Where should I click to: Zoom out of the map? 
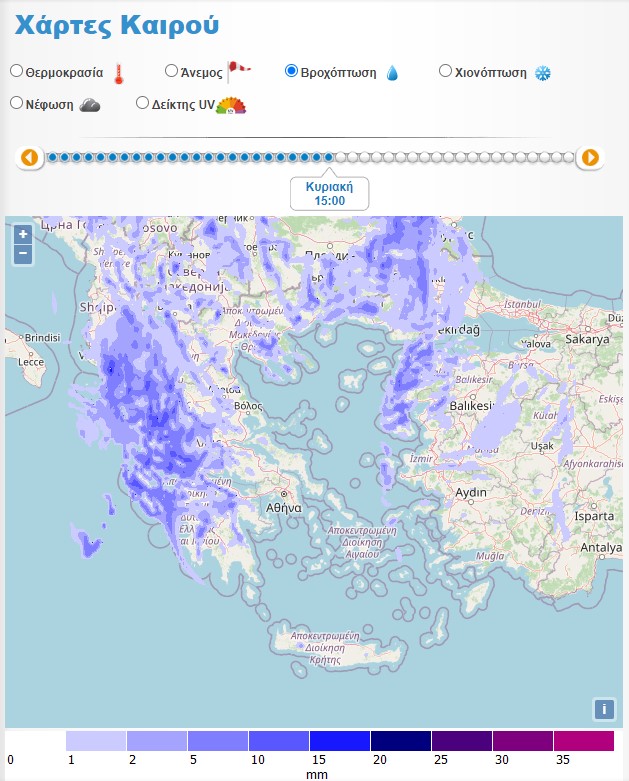point(23,254)
